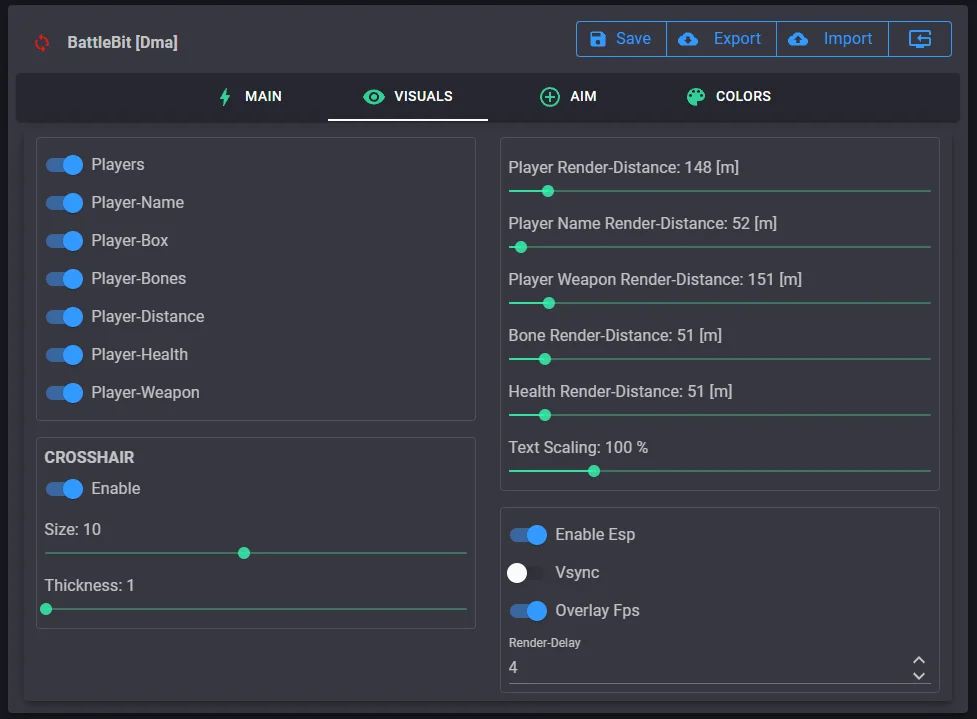Disable the Crosshair Enable toggle
The height and width of the screenshot is (719, 977).
coord(64,489)
